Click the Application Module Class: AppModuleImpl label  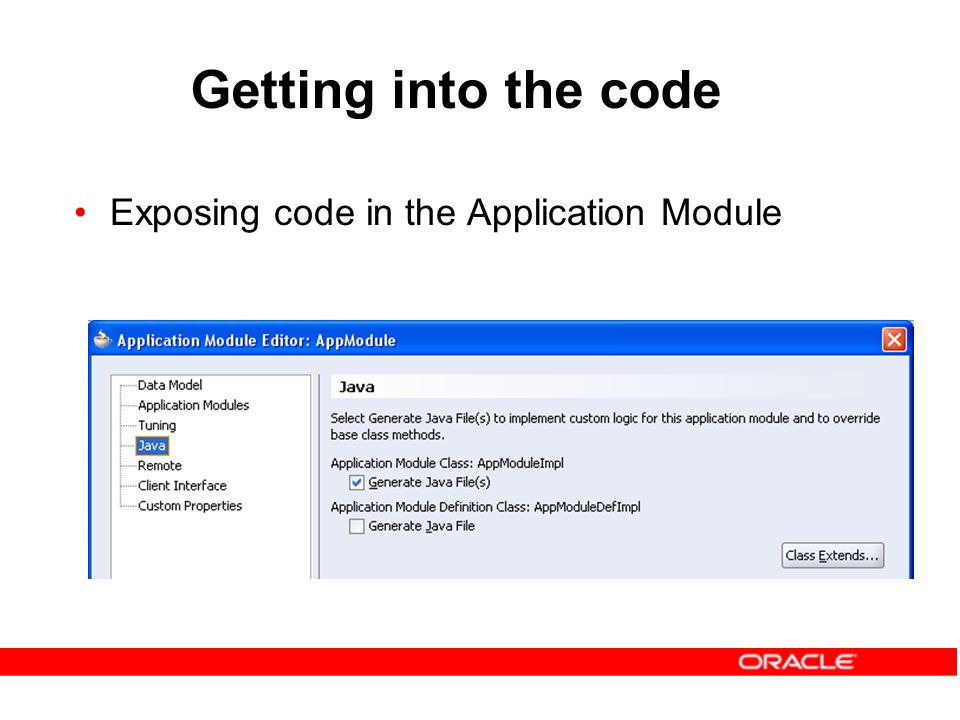(x=447, y=463)
